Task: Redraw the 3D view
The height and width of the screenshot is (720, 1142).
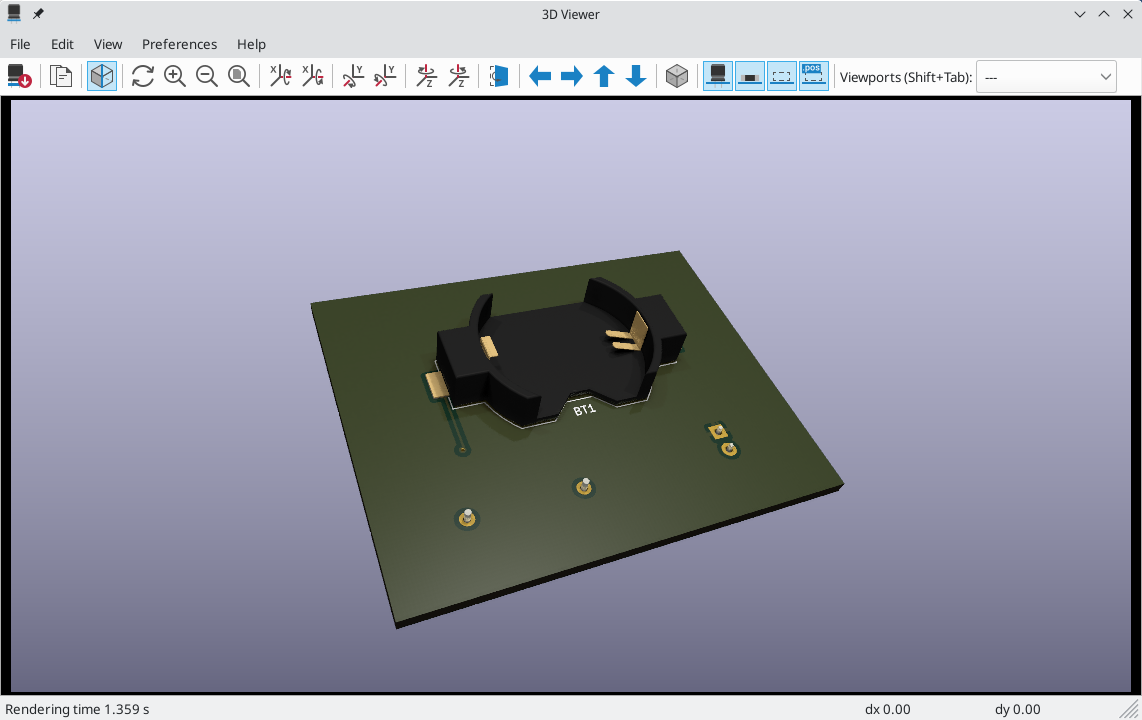Action: pyautogui.click(x=143, y=76)
